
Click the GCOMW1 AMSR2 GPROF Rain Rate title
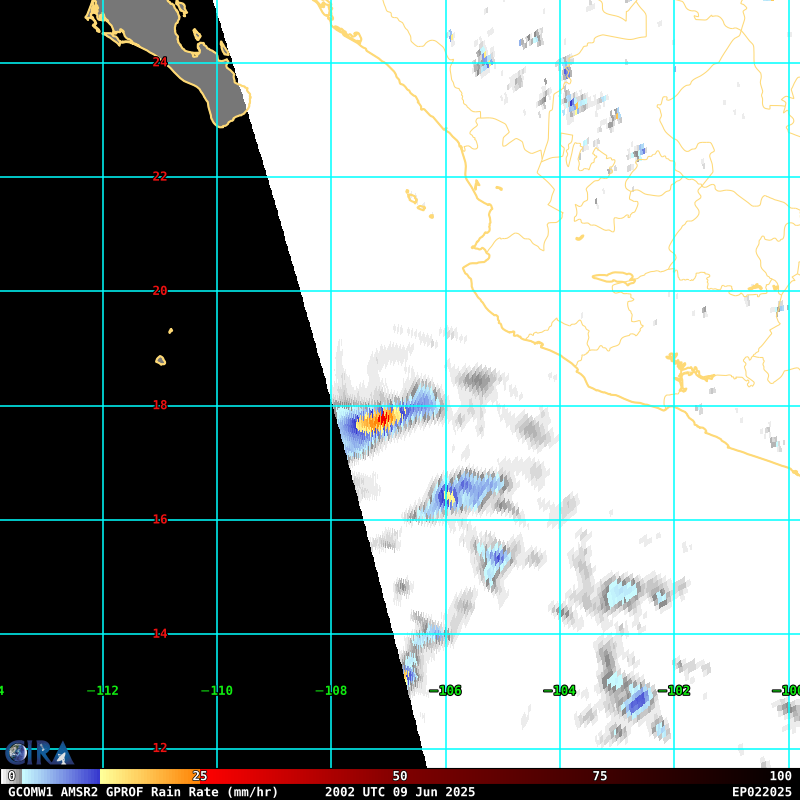(x=143, y=792)
